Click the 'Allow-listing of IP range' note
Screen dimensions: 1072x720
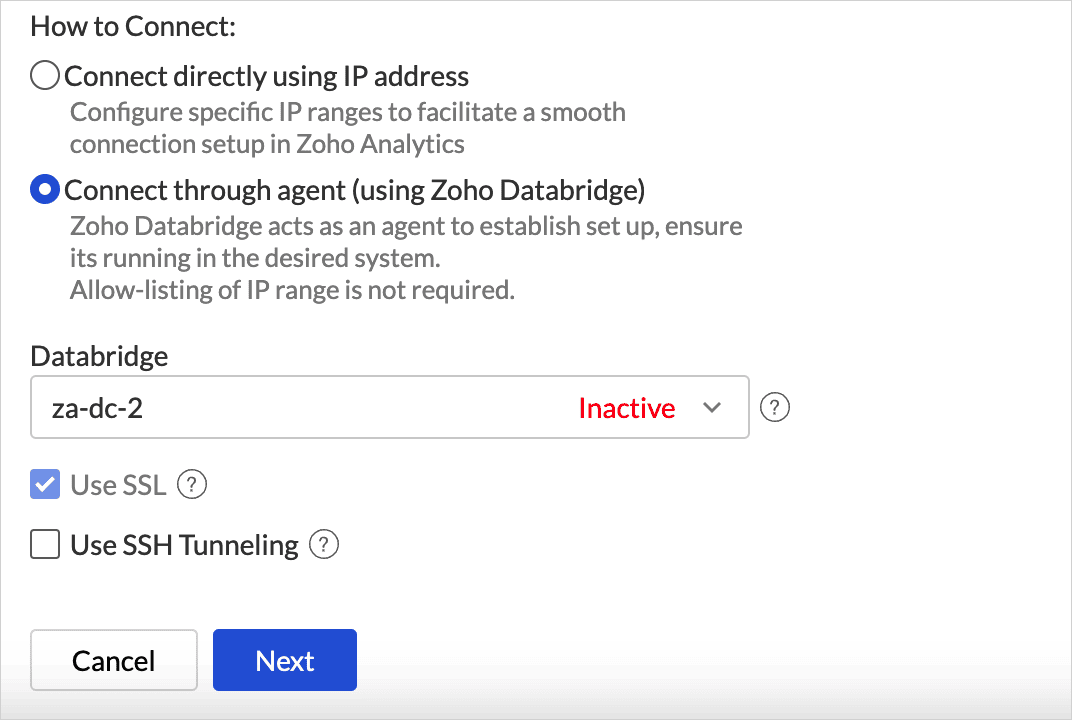(x=292, y=291)
